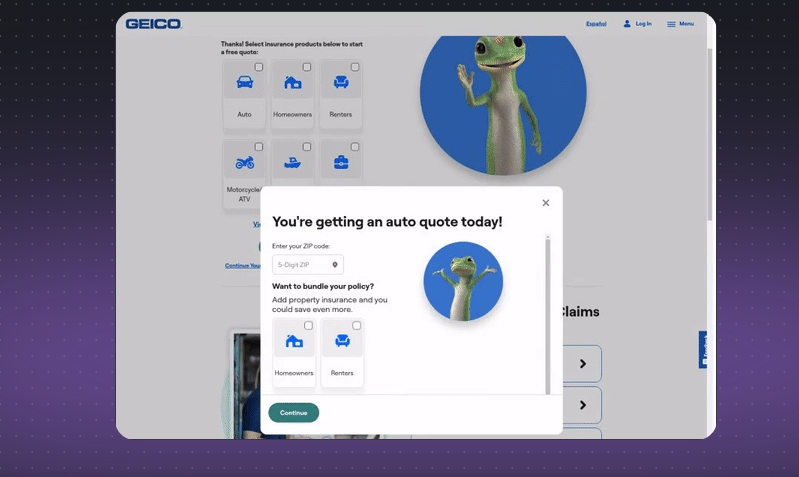Viewport: 799px width, 477px height.
Task: Expand the first claims chevron arrow
Action: point(582,364)
